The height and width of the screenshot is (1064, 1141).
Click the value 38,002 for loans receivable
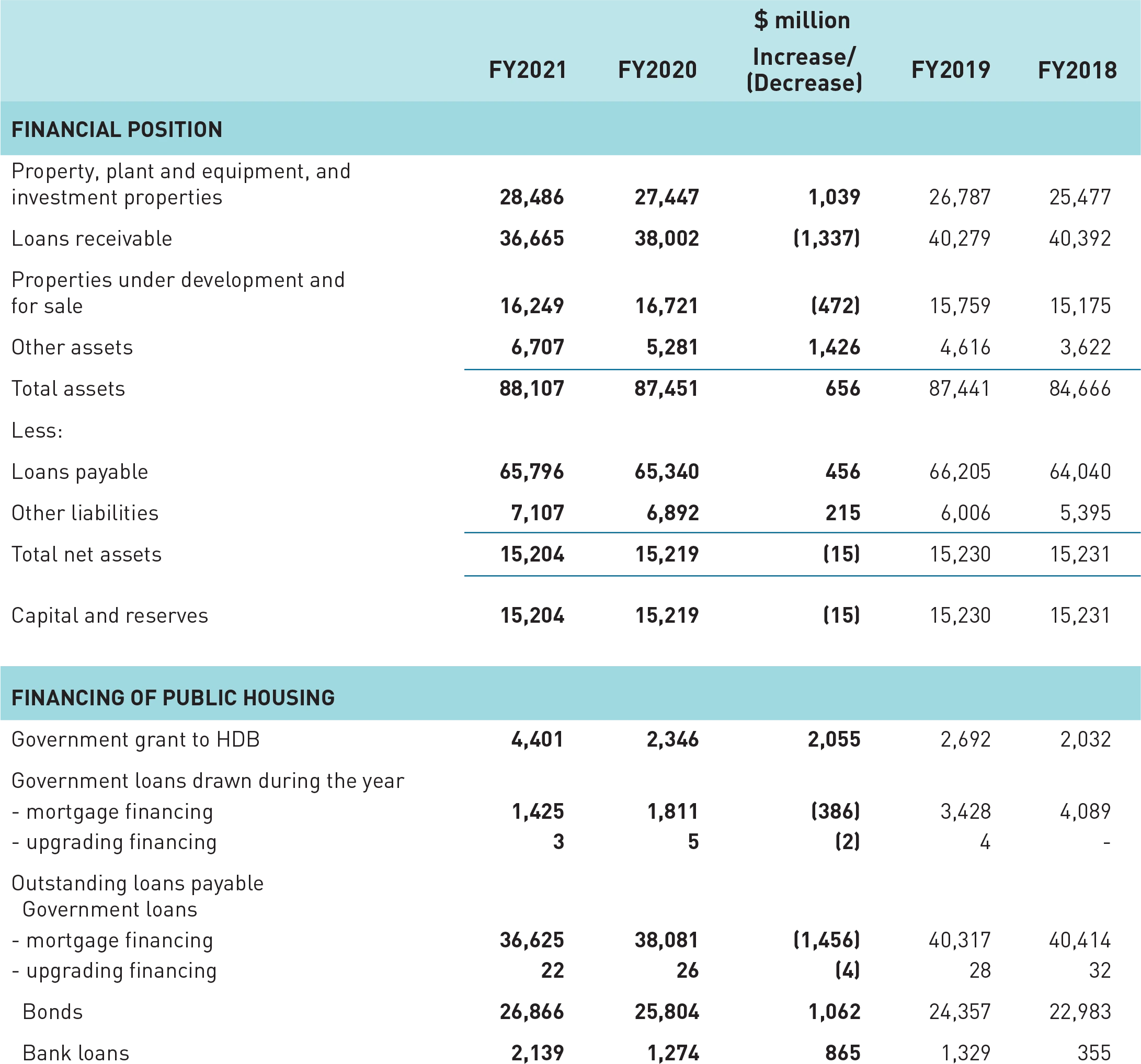(667, 238)
